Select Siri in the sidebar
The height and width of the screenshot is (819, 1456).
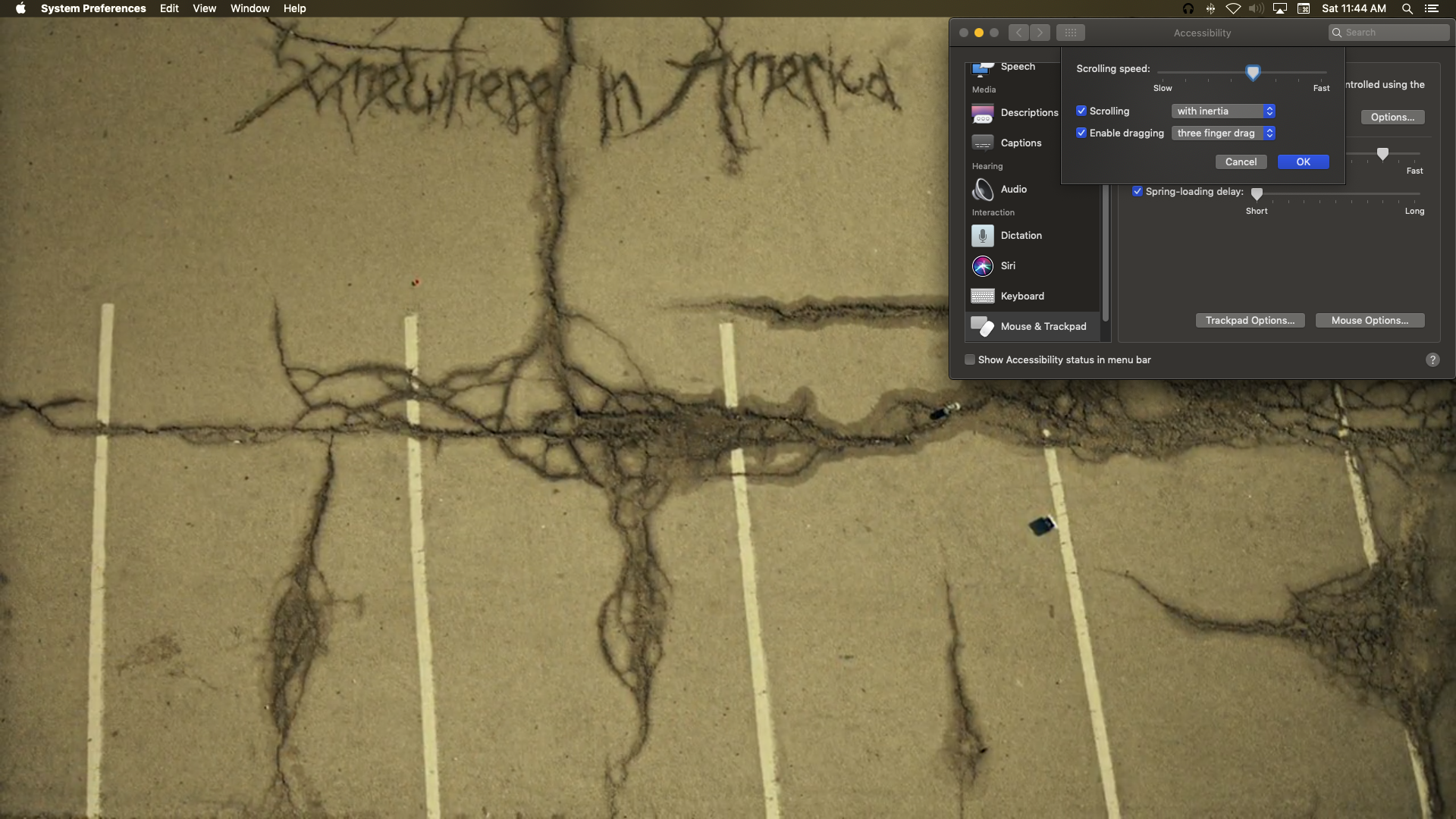pyautogui.click(x=1032, y=266)
